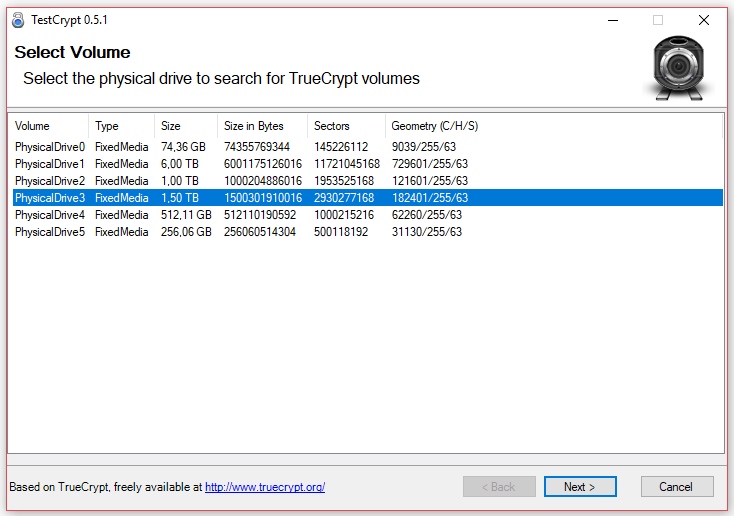Click the 6,00 TB size cell
Viewport: 734px width, 516px height.
pyautogui.click(x=180, y=164)
